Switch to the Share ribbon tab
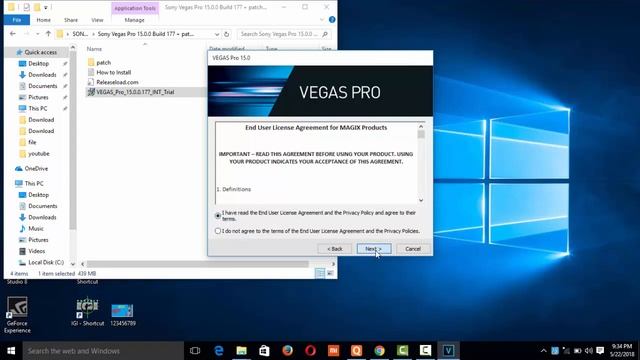 coord(71,20)
